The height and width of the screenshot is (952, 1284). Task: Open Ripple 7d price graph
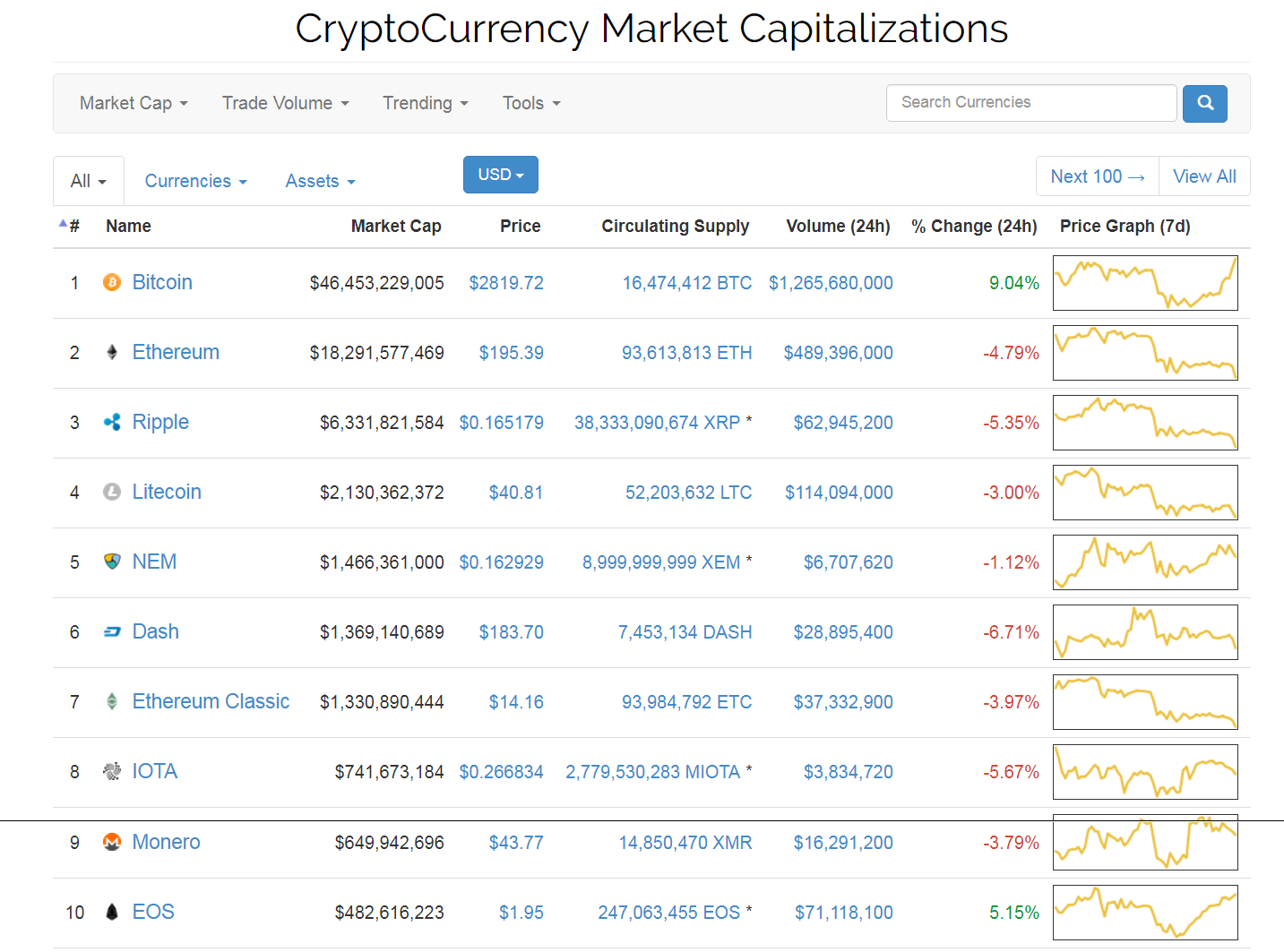(x=1145, y=423)
